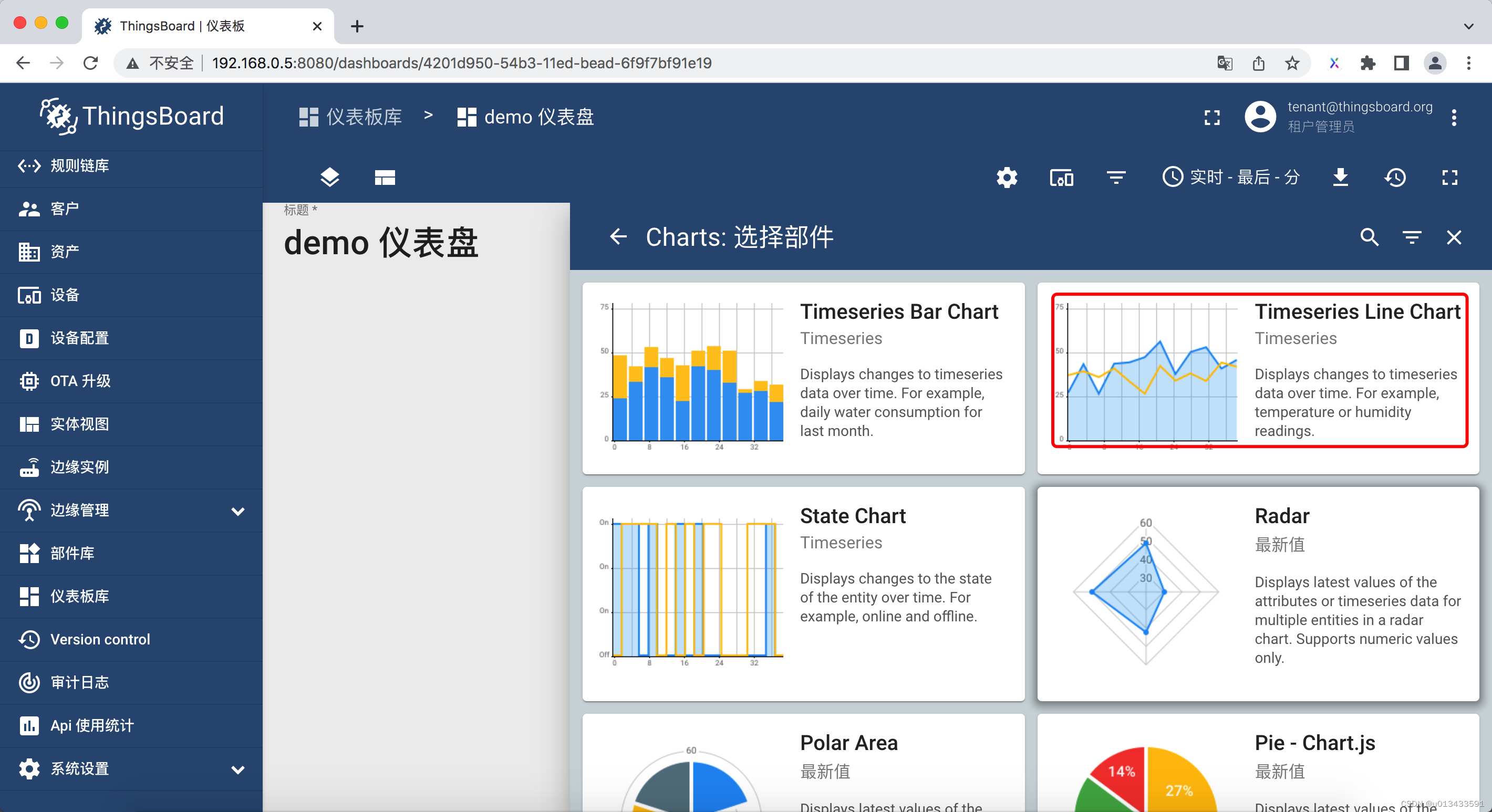This screenshot has height=812, width=1492.
Task: Open the layouts management icon
Action: [385, 177]
